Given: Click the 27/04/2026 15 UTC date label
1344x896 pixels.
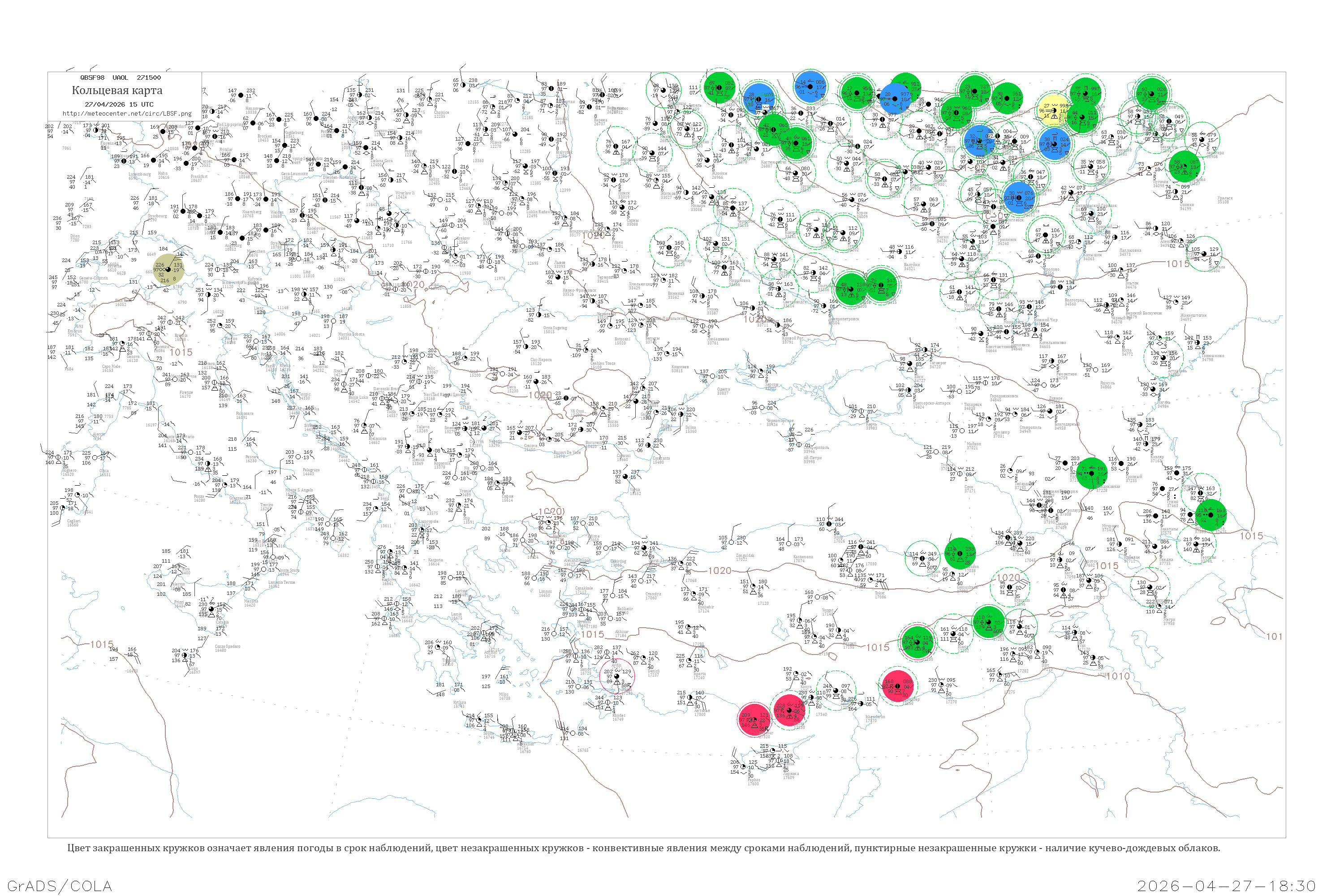Looking at the screenshot, I should click(x=119, y=104).
